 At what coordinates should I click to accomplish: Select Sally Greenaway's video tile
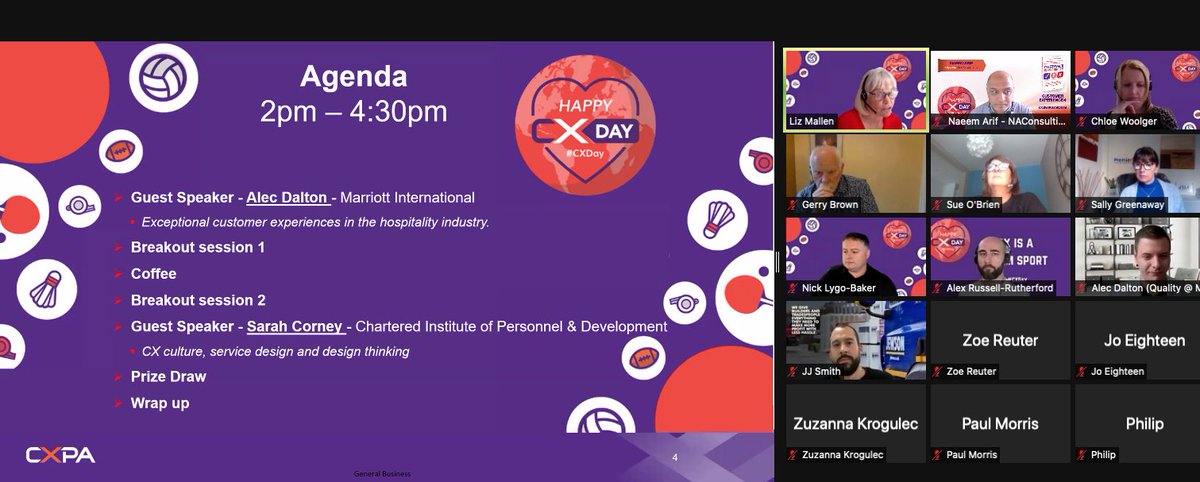coord(1137,173)
